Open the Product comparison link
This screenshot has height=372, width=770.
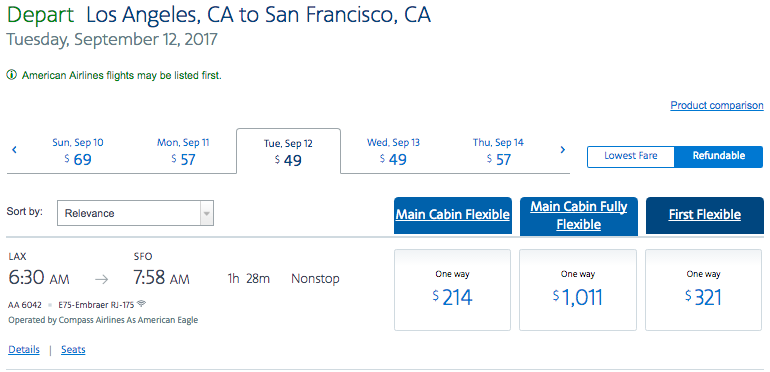point(717,105)
